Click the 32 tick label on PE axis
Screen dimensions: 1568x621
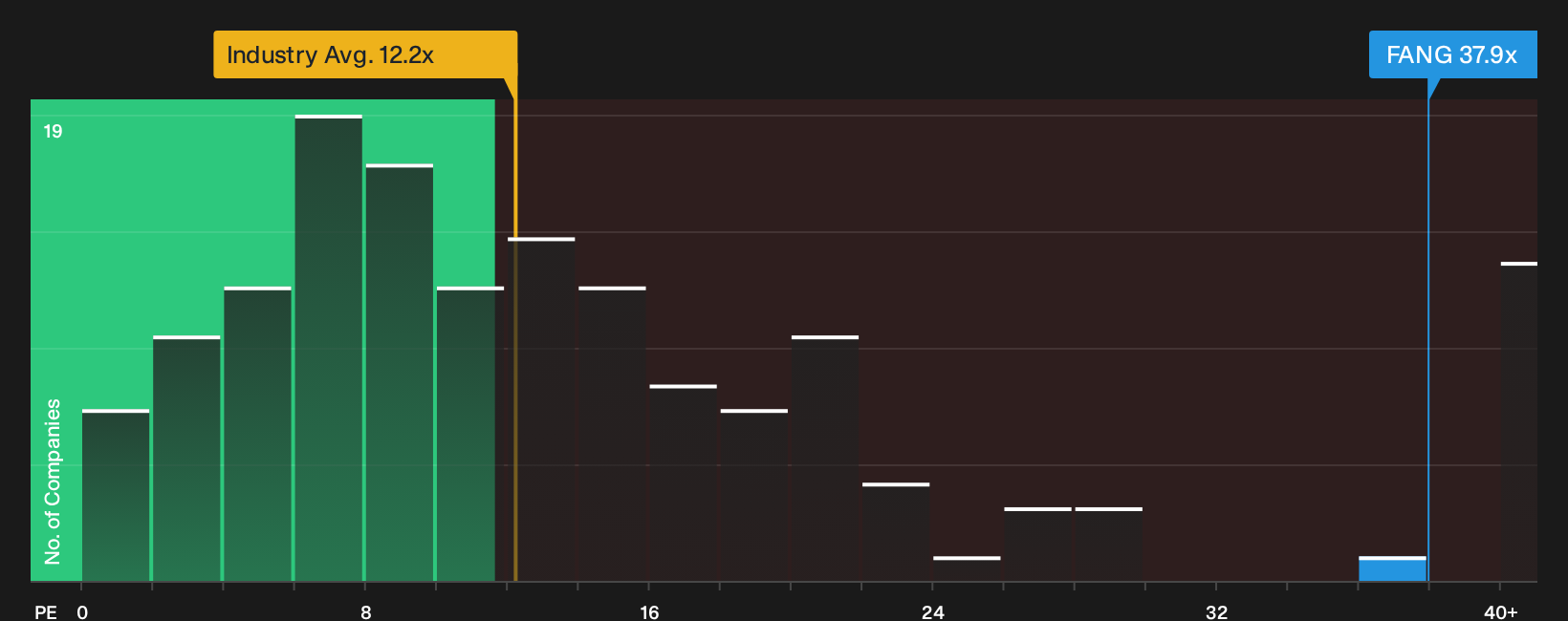pyautogui.click(x=1216, y=611)
